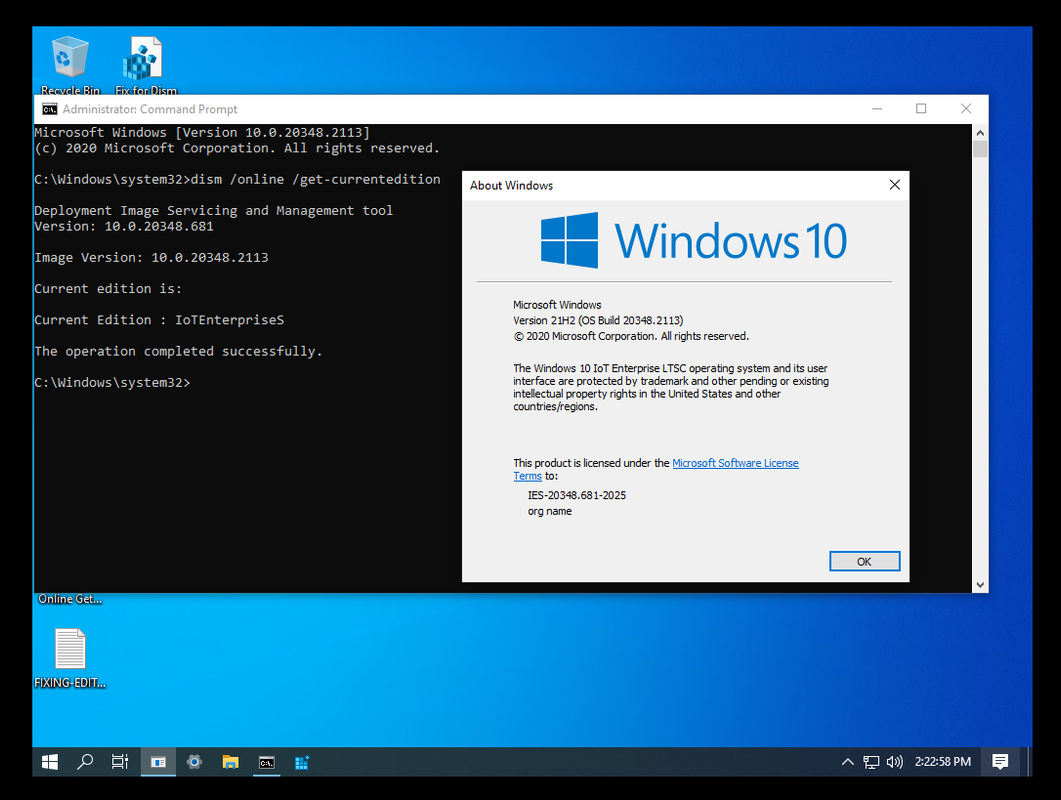
Task: Click the Command Prompt title bar icon
Action: (x=49, y=109)
